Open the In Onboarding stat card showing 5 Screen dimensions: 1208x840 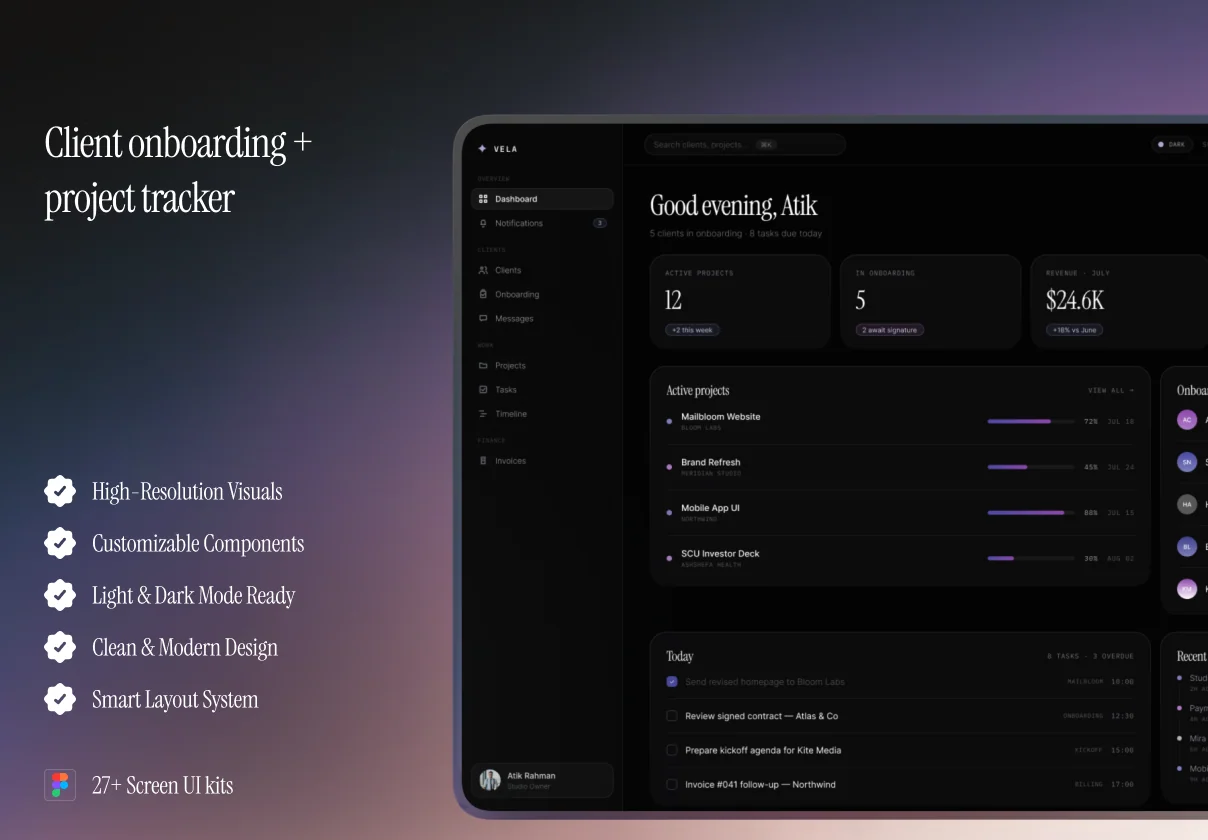point(930,301)
